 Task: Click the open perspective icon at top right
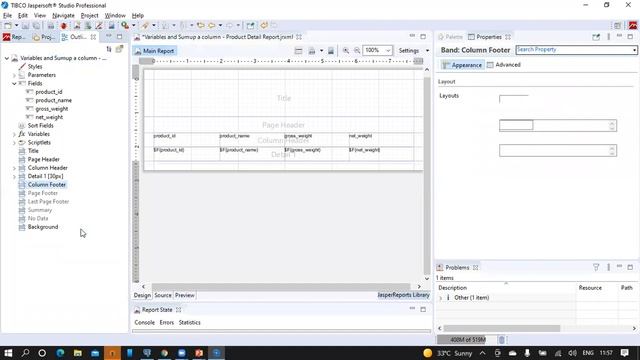point(617,25)
